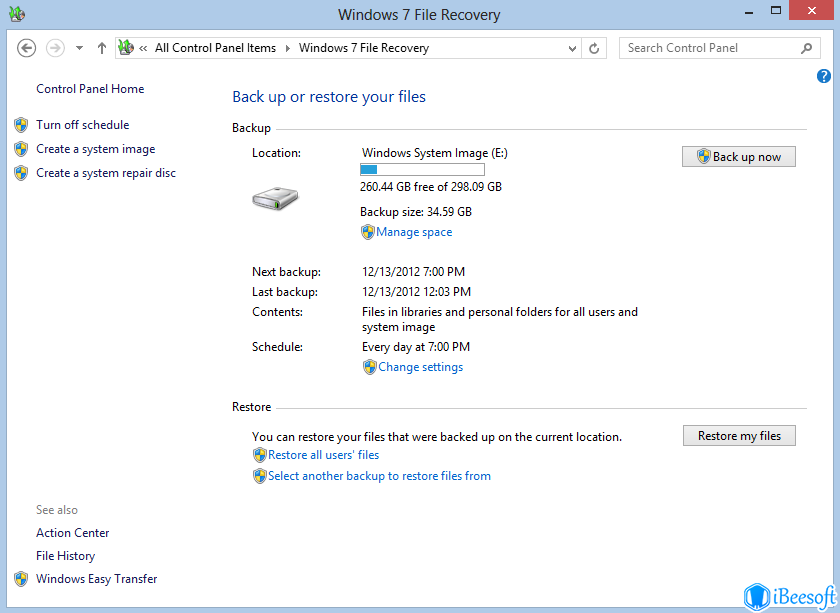Click the refresh icon beside the address bar
The height and width of the screenshot is (613, 840).
point(594,47)
